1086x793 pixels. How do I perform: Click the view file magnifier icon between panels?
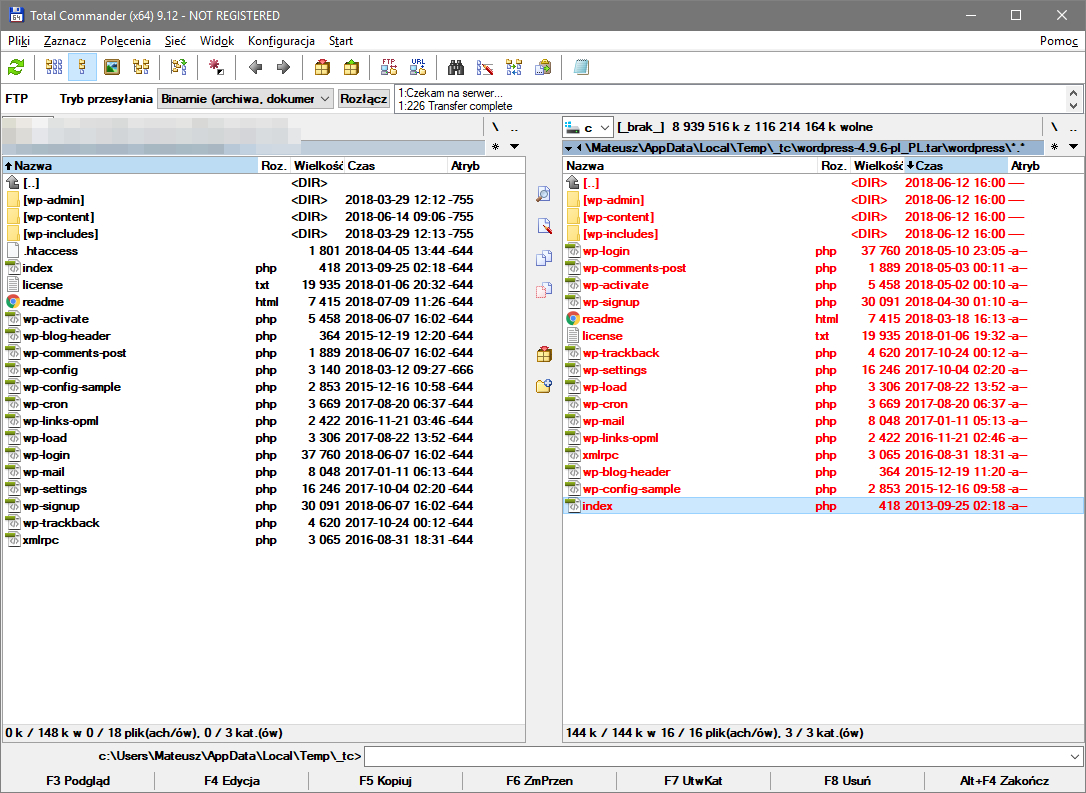pyautogui.click(x=544, y=194)
